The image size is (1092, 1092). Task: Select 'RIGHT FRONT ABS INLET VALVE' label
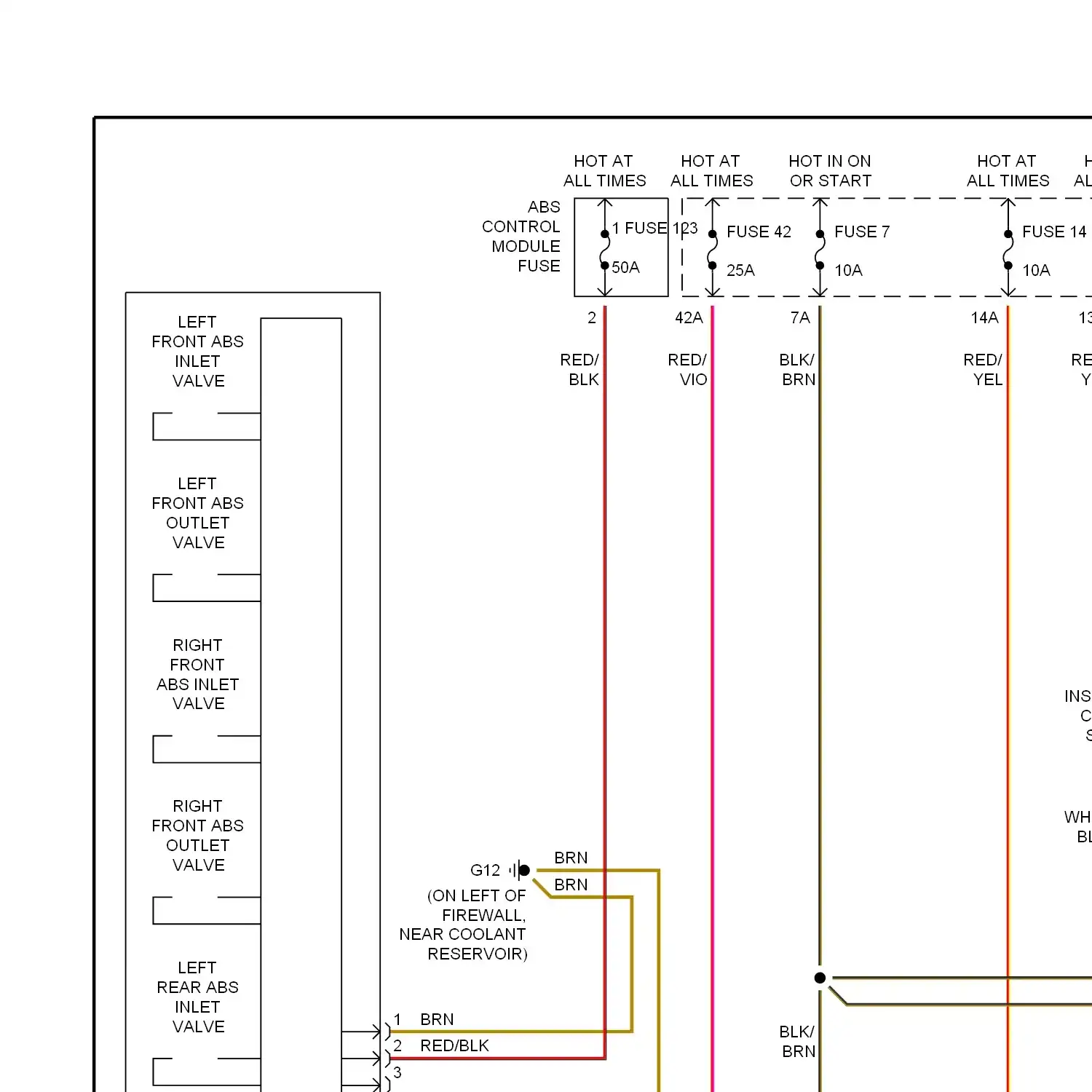(197, 674)
